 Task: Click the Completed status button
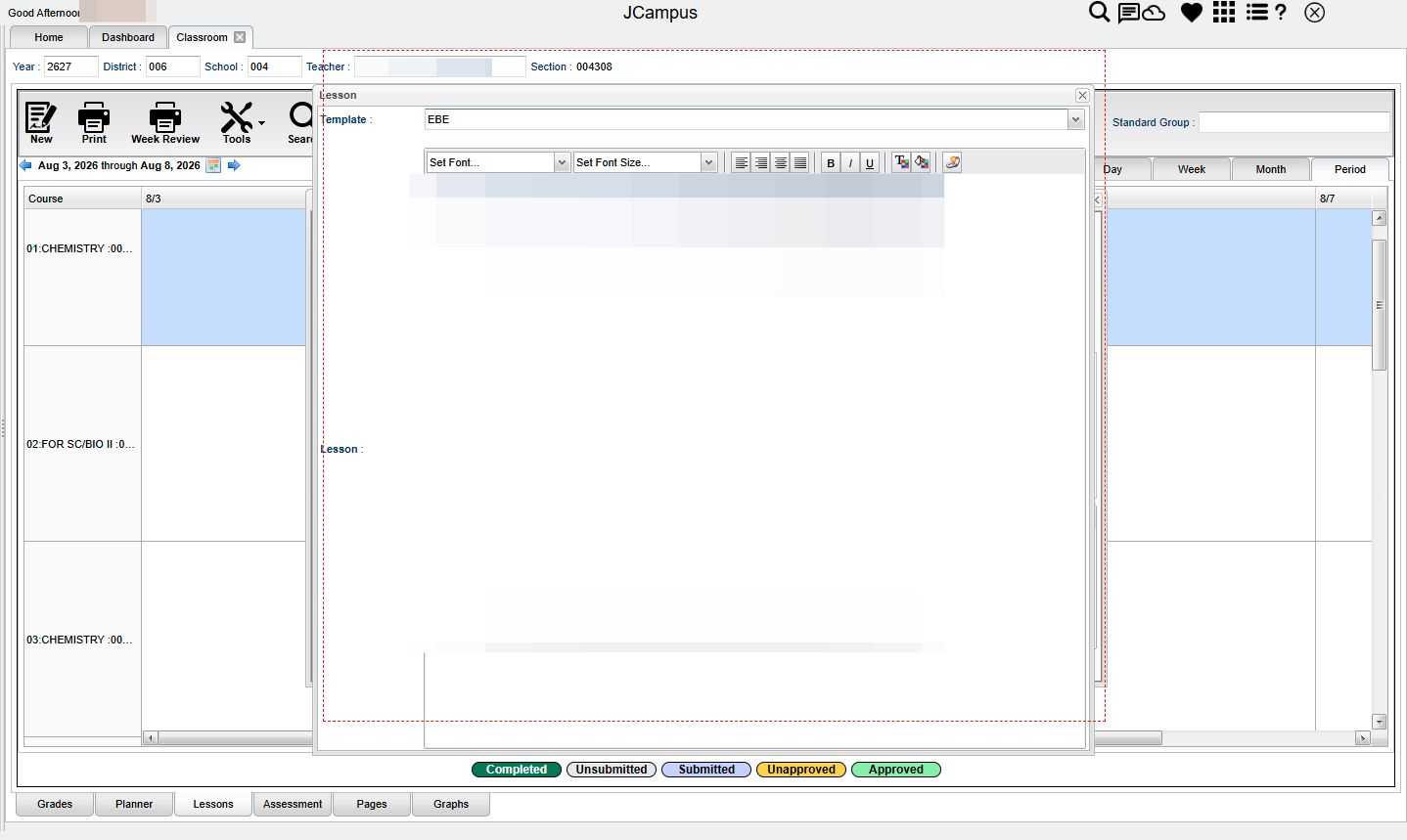pyautogui.click(x=517, y=770)
